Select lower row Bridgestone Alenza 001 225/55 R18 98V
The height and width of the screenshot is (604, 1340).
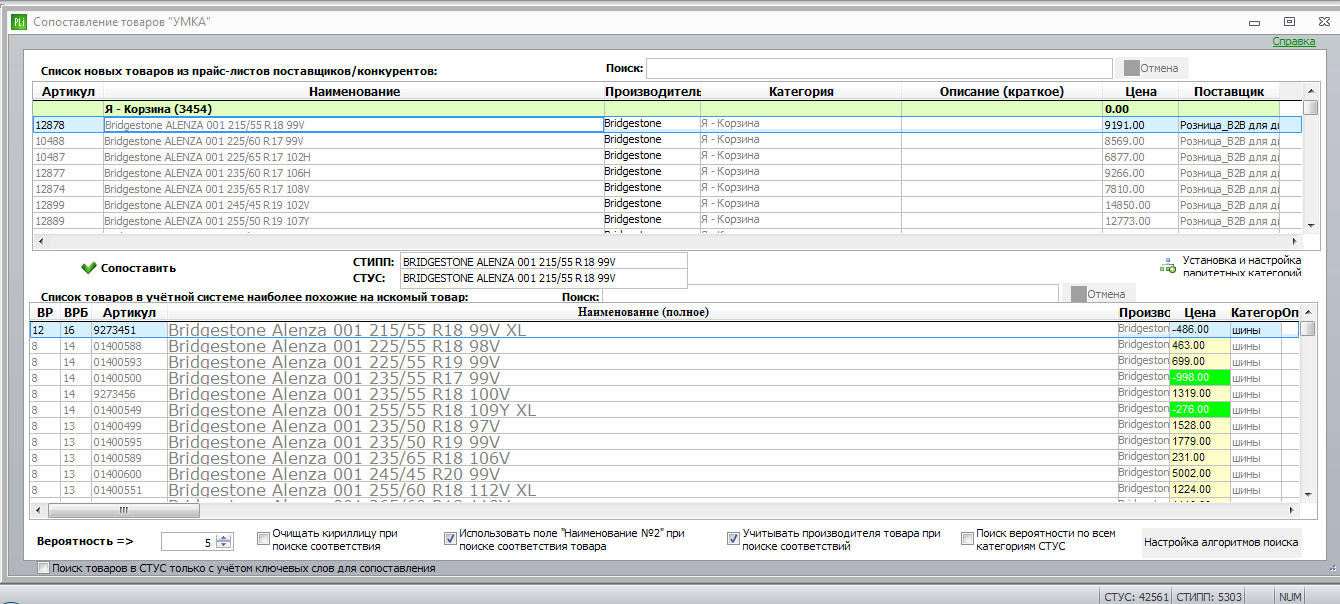click(x=665, y=345)
